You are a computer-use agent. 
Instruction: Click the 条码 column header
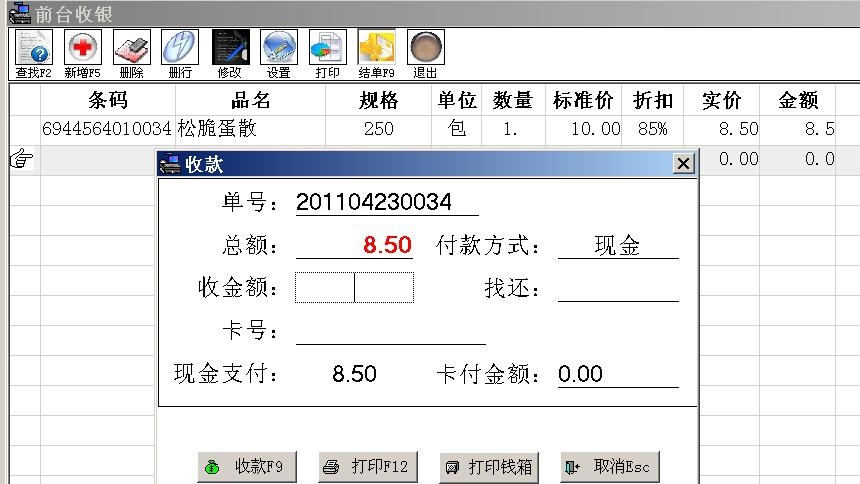pyautogui.click(x=108, y=100)
